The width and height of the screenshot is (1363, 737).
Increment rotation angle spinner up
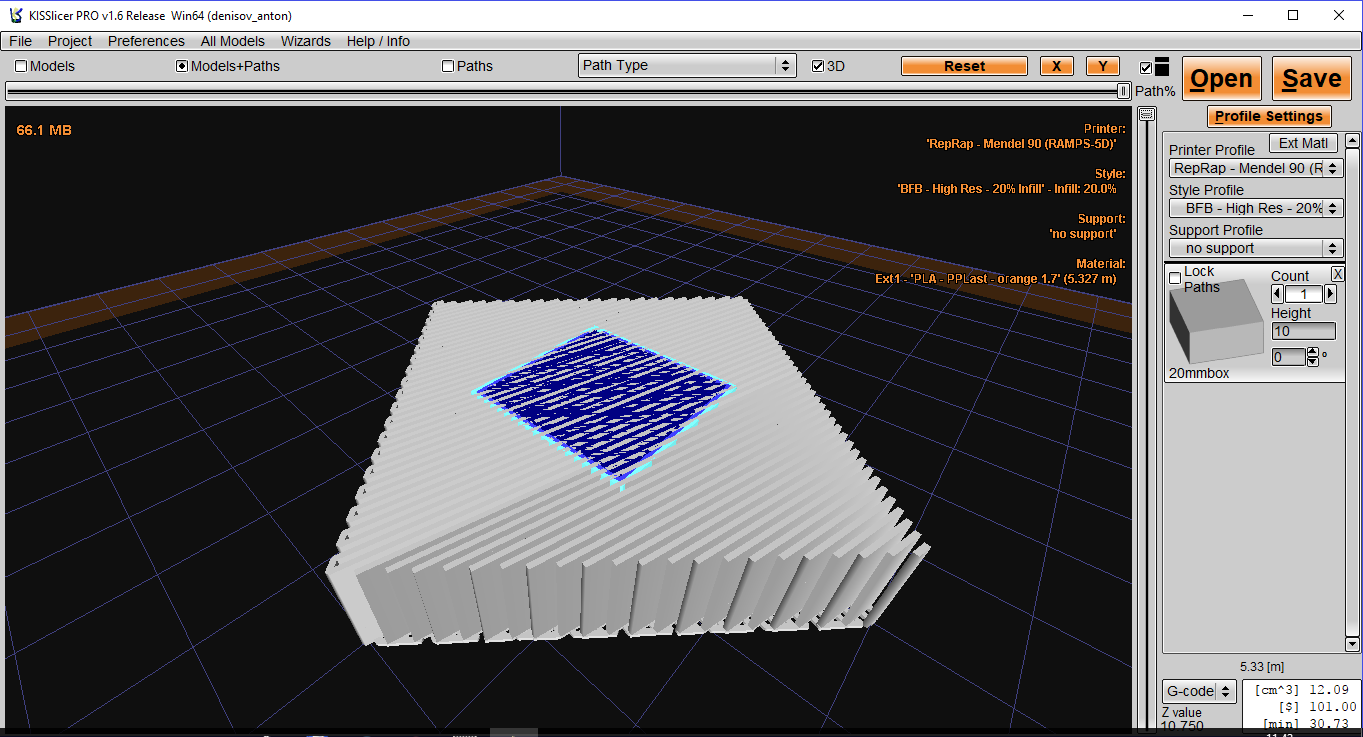pos(1313,352)
